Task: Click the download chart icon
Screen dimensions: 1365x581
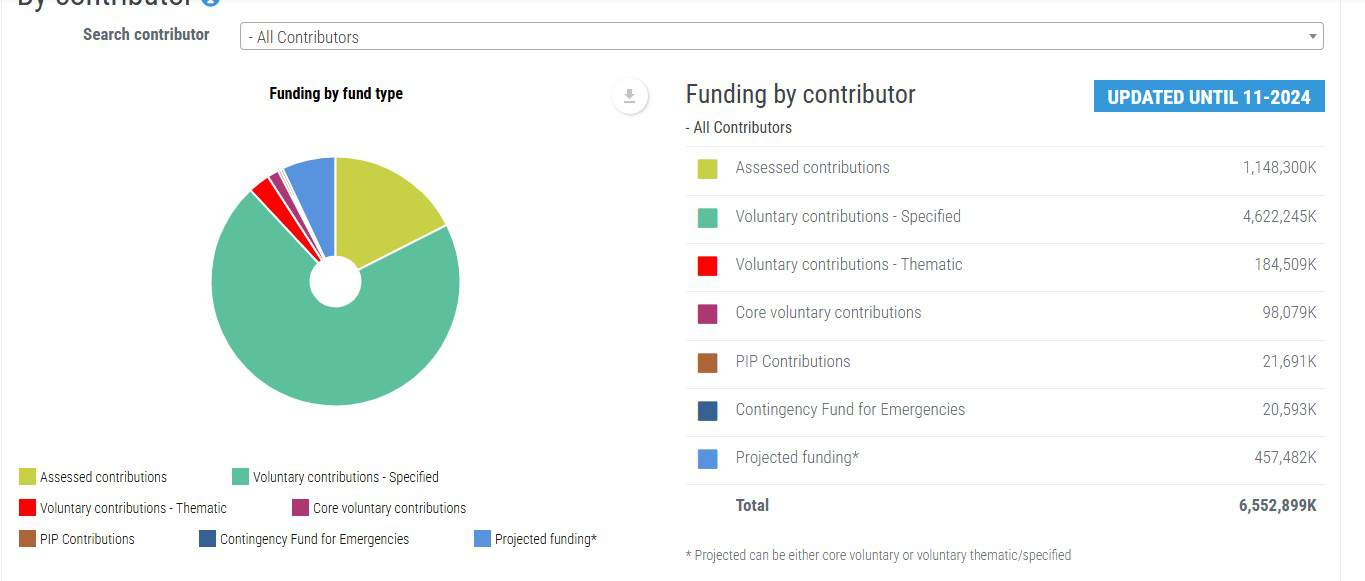Action: (x=629, y=96)
